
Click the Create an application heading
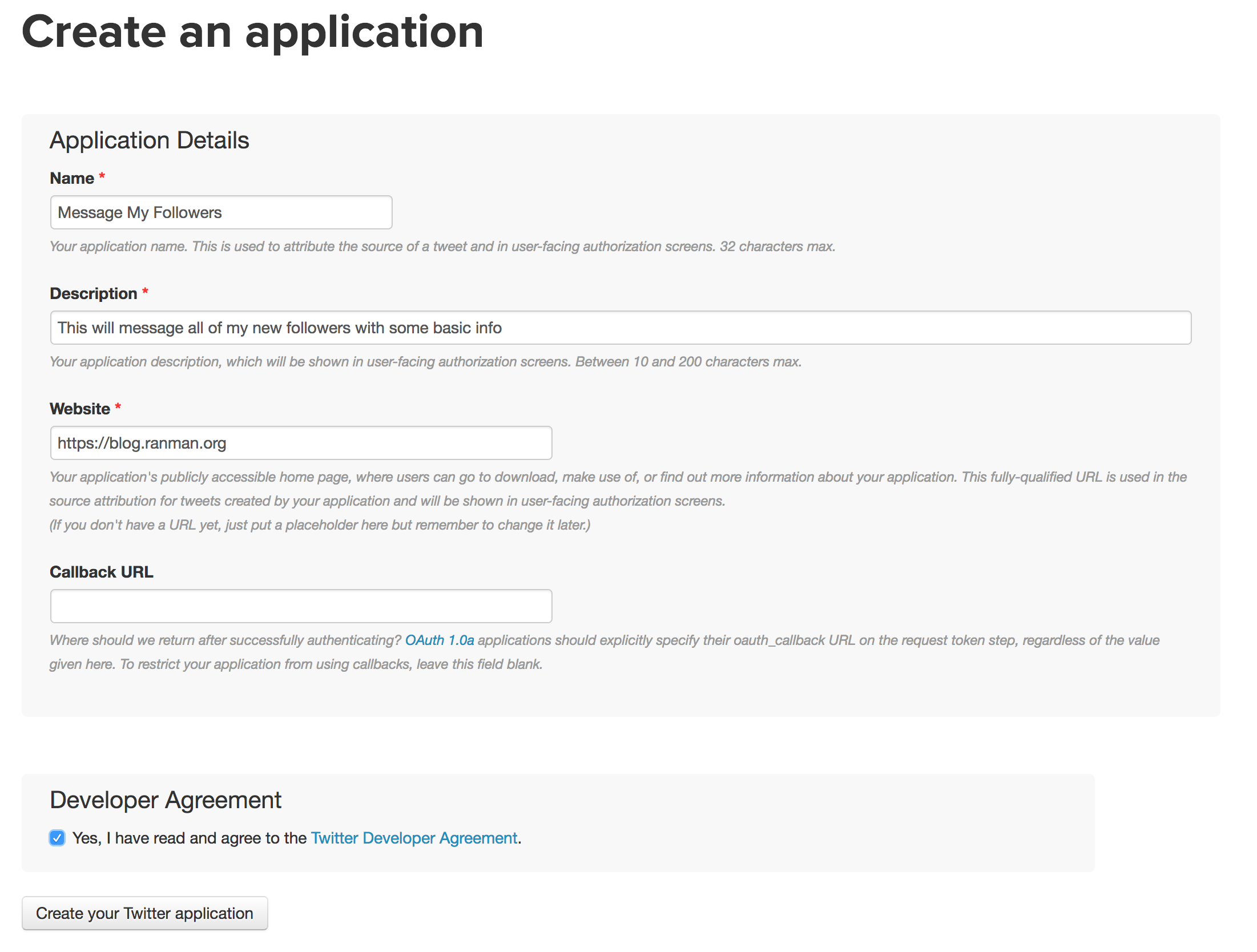[x=253, y=32]
